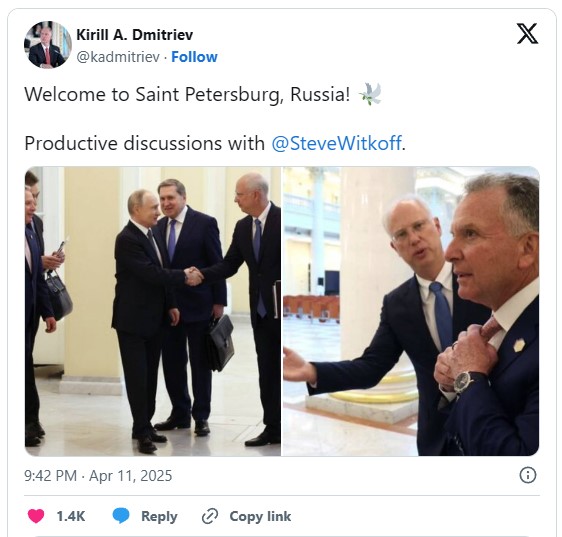This screenshot has height=537, width=562.
Task: Follow the @kadmitriev account
Action: pos(194,57)
